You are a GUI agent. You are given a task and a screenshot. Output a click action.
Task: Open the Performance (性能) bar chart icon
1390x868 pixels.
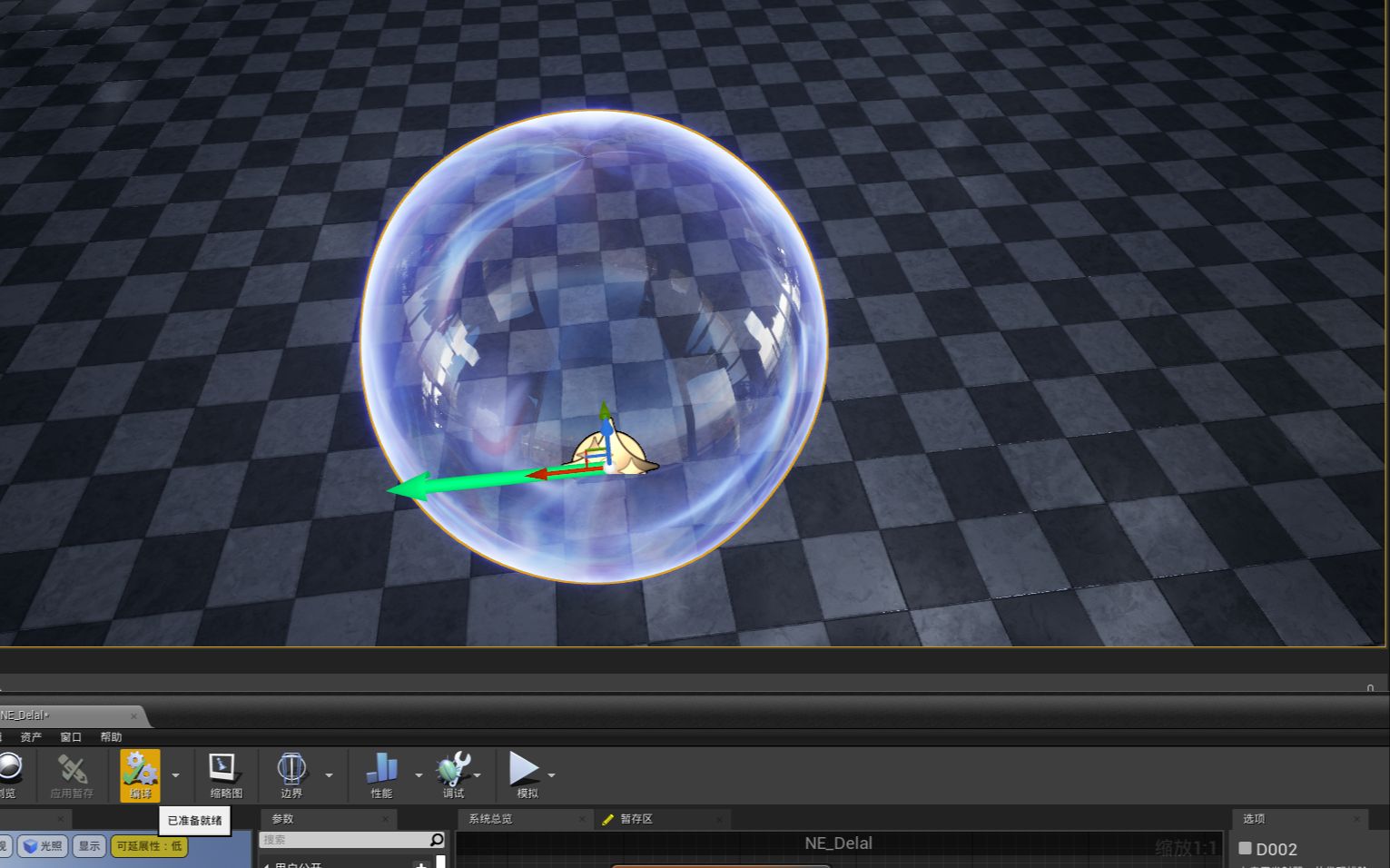point(381,768)
